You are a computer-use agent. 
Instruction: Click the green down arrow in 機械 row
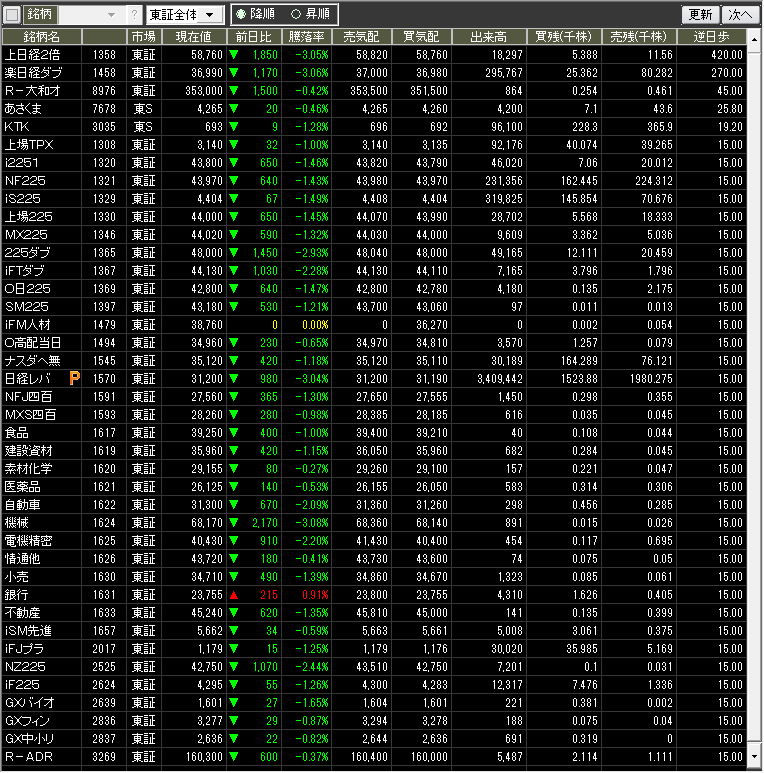click(x=234, y=523)
